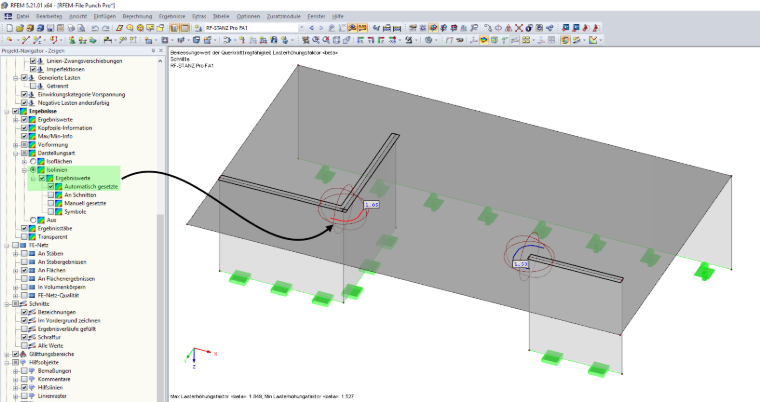
Task: Click the previous-case left arrow icon
Action: click(x=312, y=28)
